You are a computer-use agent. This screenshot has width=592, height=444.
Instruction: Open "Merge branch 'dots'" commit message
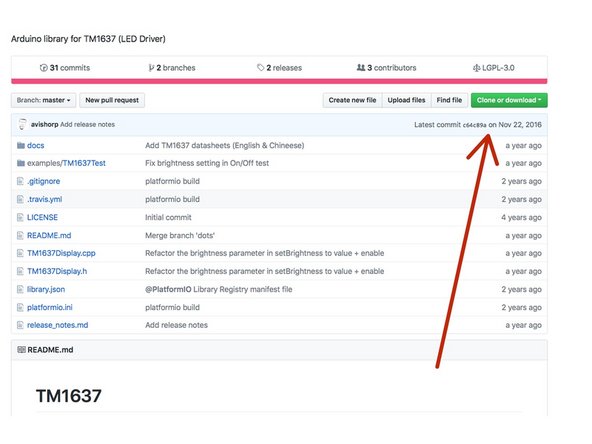180,236
